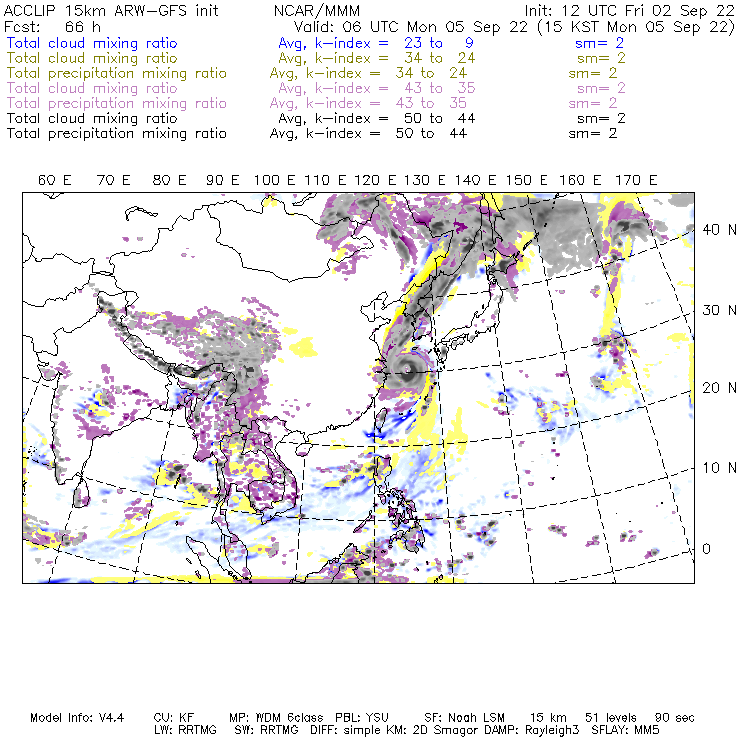Click black 'Total cloud mixing ratio' legend label
This screenshot has width=740, height=740.
(92, 118)
